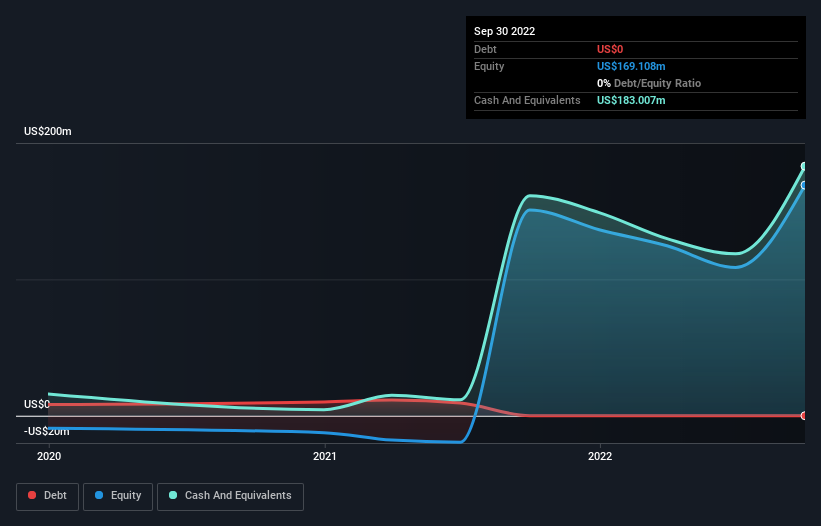The width and height of the screenshot is (821, 526).
Task: Click the 0% Debt/Equity Ratio text
Action: click(x=649, y=83)
